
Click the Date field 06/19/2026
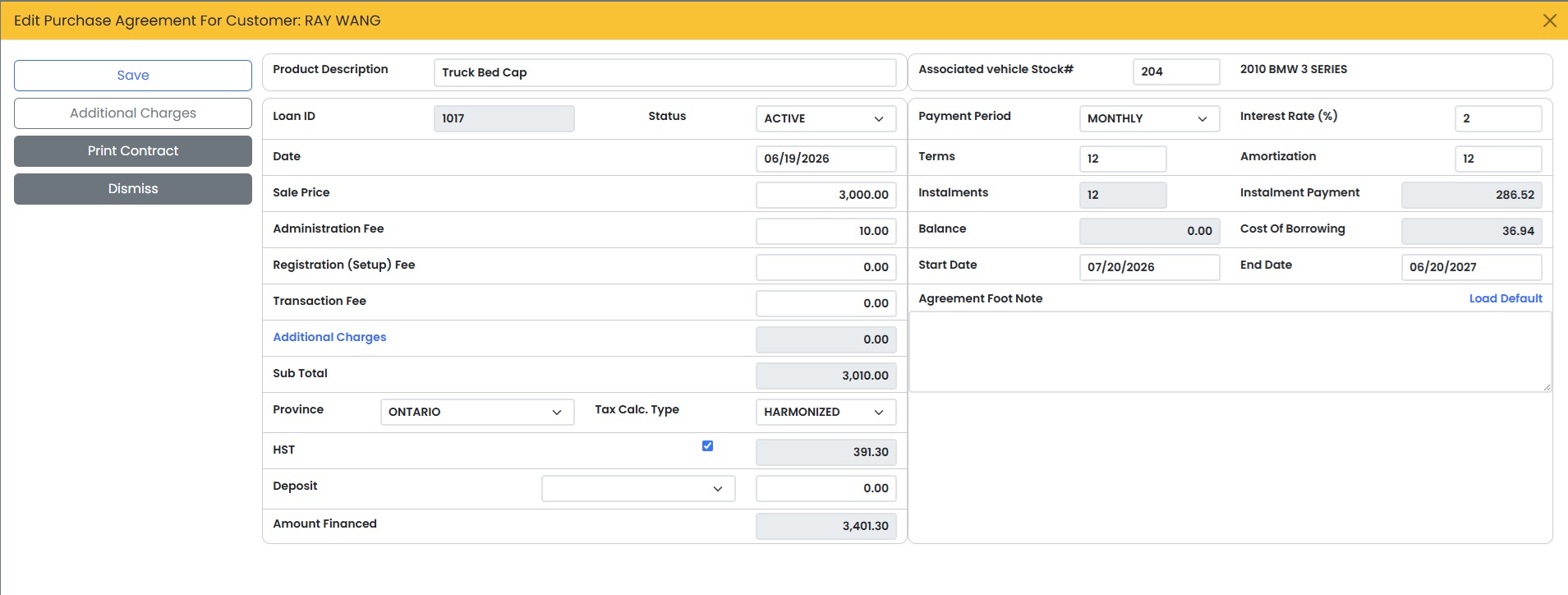pyautogui.click(x=825, y=159)
